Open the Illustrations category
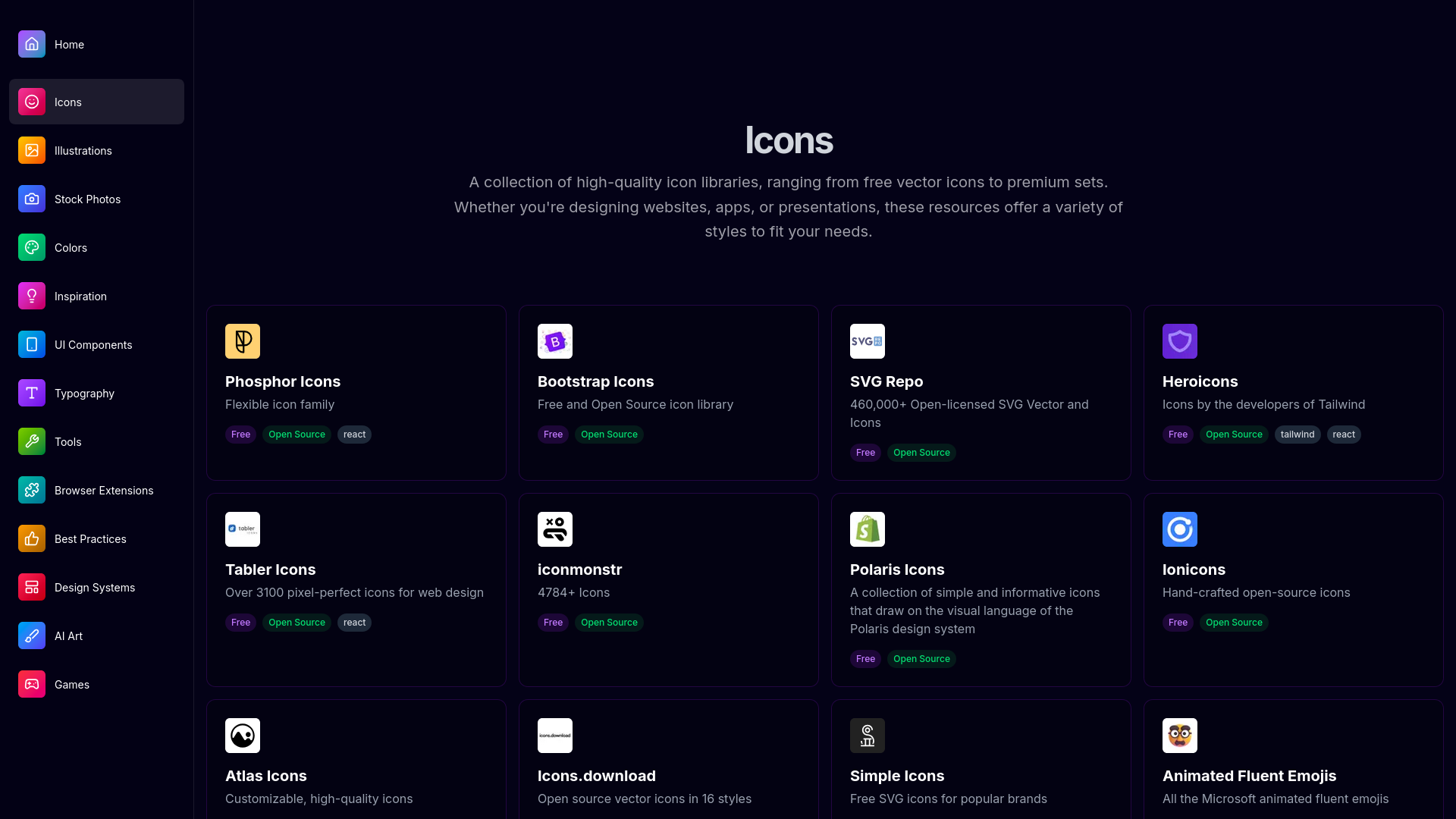This screenshot has width=1456, height=819. click(x=96, y=150)
